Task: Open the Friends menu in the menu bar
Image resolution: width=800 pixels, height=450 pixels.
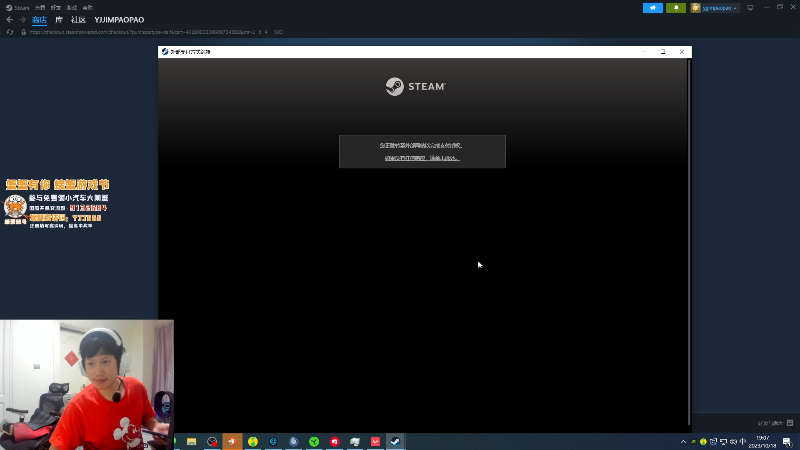Action: click(x=56, y=8)
